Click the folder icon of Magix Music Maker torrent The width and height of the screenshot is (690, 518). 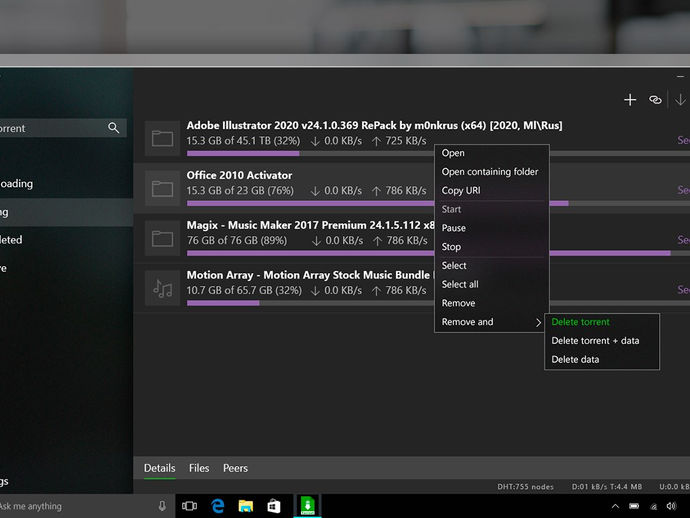pyautogui.click(x=162, y=239)
